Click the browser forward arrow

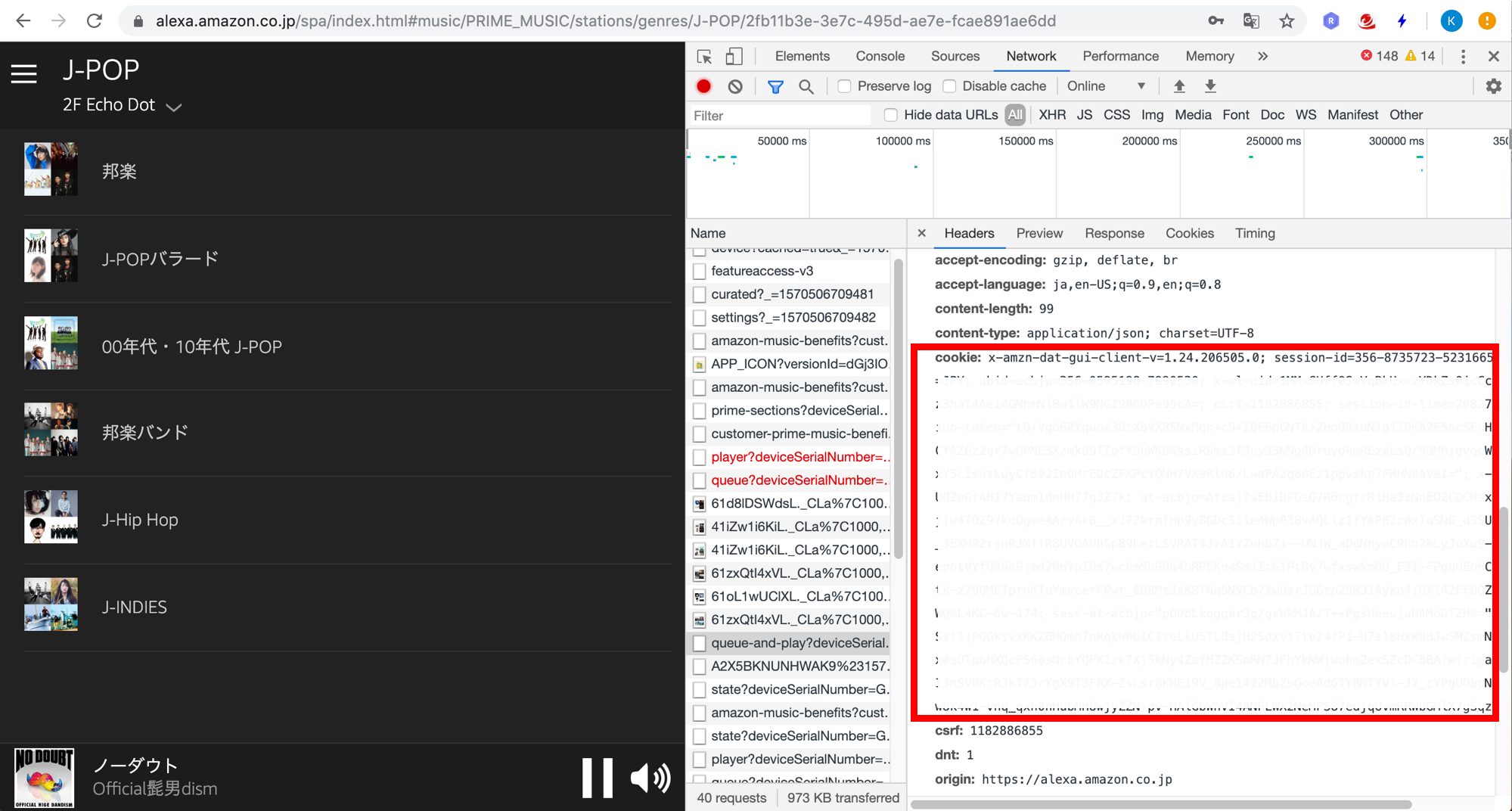[59, 21]
